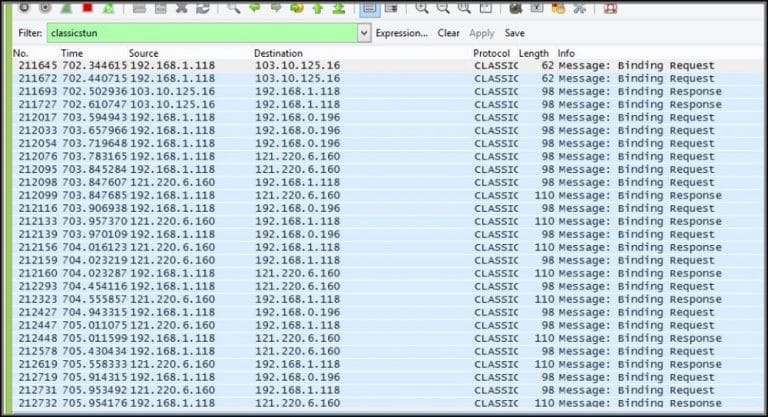Restart the current live capture
The height and width of the screenshot is (417, 768).
tap(107, 7)
